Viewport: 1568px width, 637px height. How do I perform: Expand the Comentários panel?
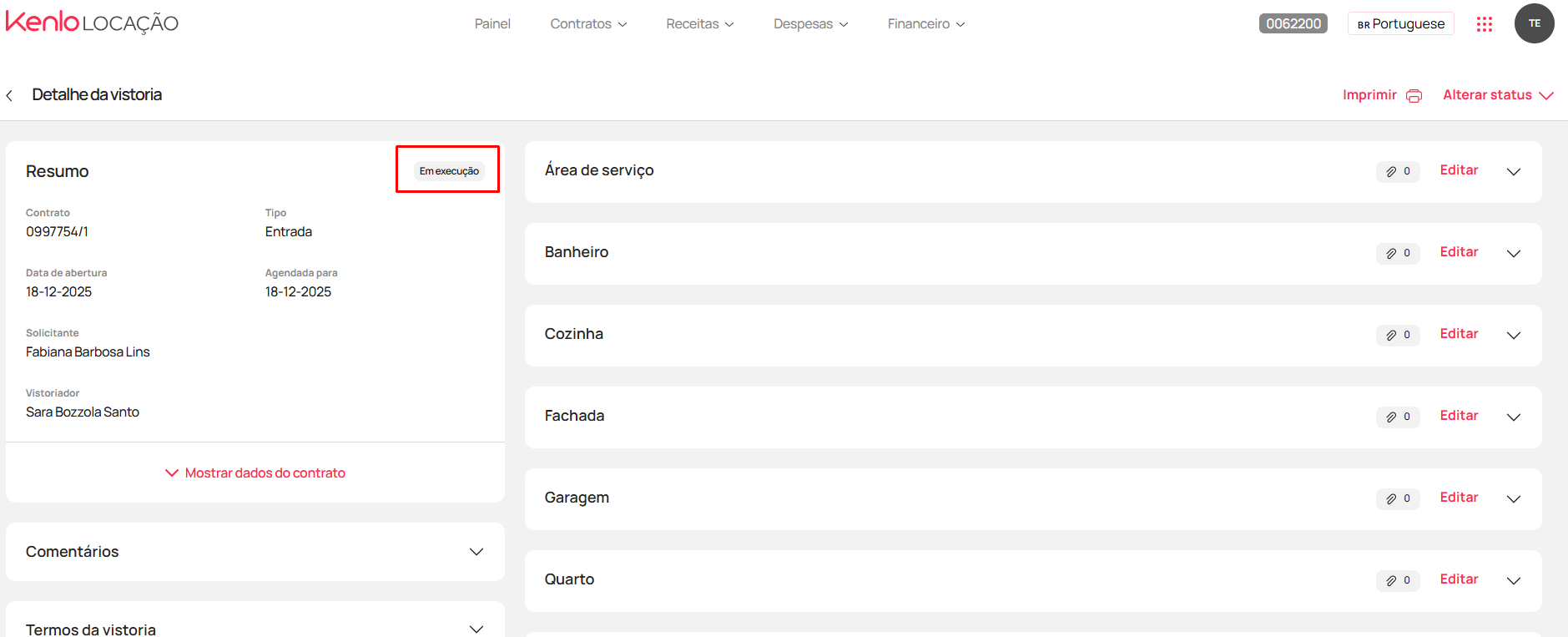pos(476,552)
